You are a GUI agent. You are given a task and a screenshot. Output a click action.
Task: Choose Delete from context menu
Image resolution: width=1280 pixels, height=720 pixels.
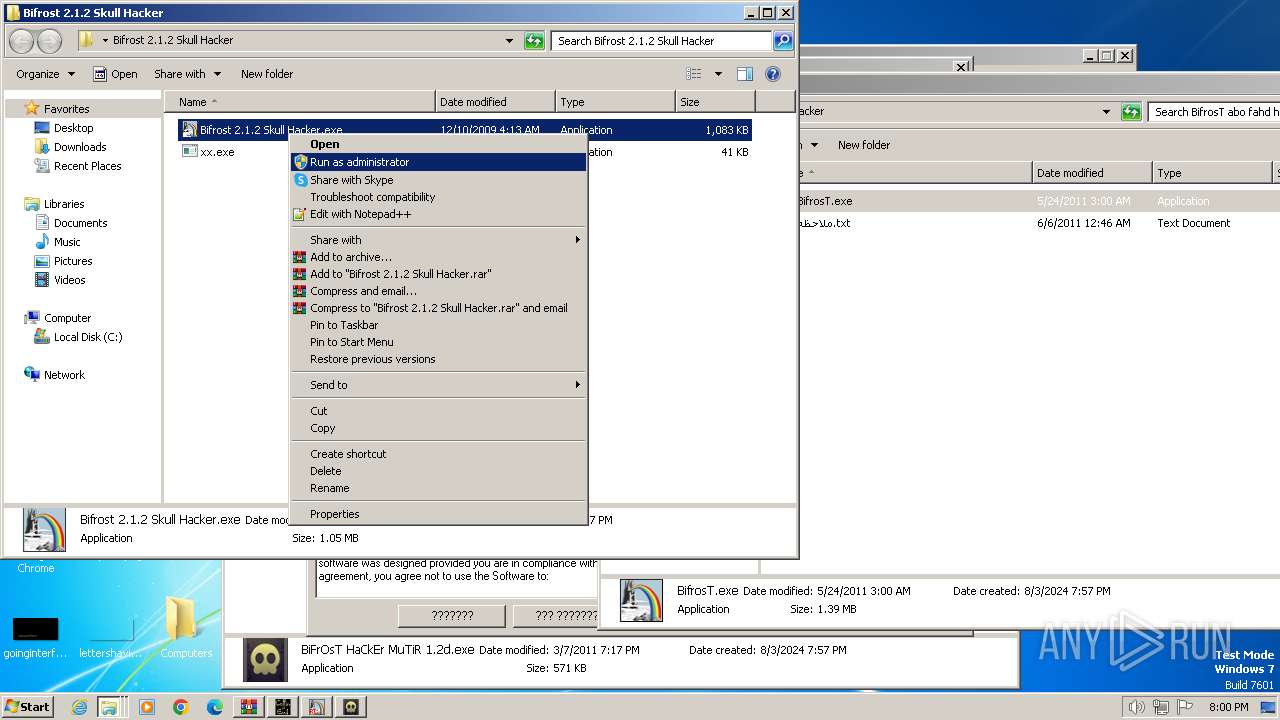pyautogui.click(x=438, y=471)
